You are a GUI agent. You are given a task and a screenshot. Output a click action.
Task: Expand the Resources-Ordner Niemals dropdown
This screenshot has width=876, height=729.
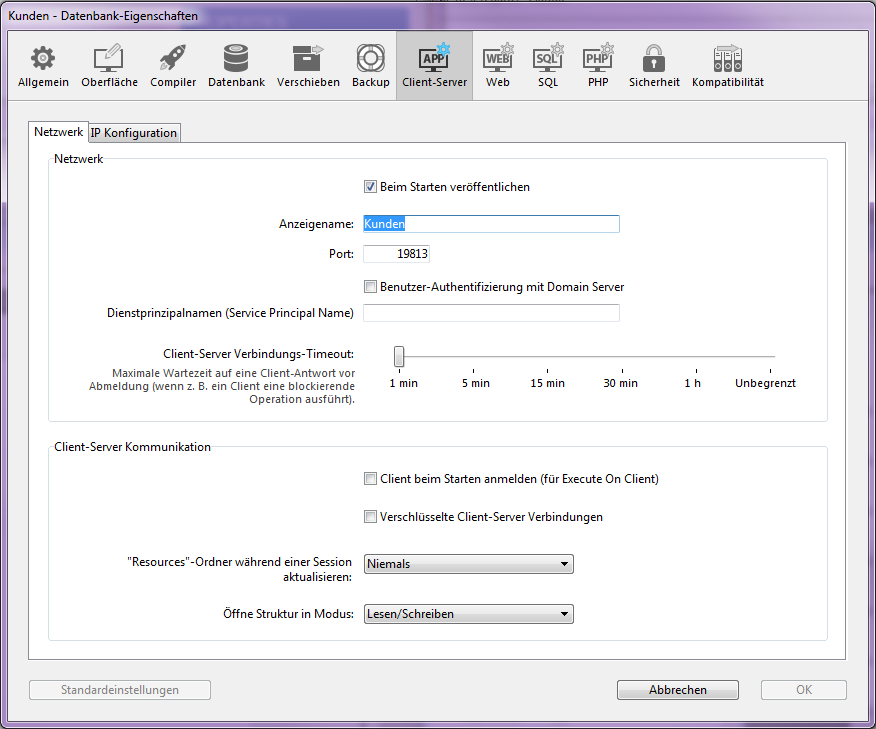pos(468,564)
